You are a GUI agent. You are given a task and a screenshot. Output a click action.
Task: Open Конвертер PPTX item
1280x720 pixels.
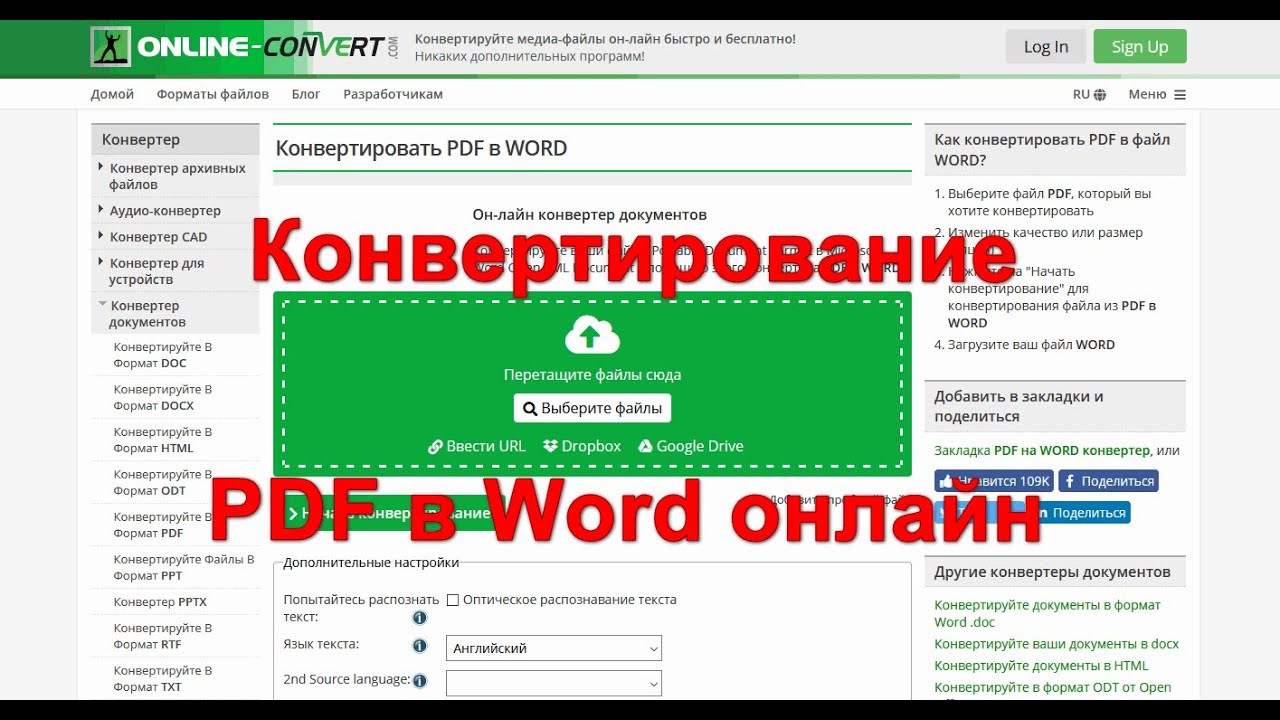pos(160,602)
